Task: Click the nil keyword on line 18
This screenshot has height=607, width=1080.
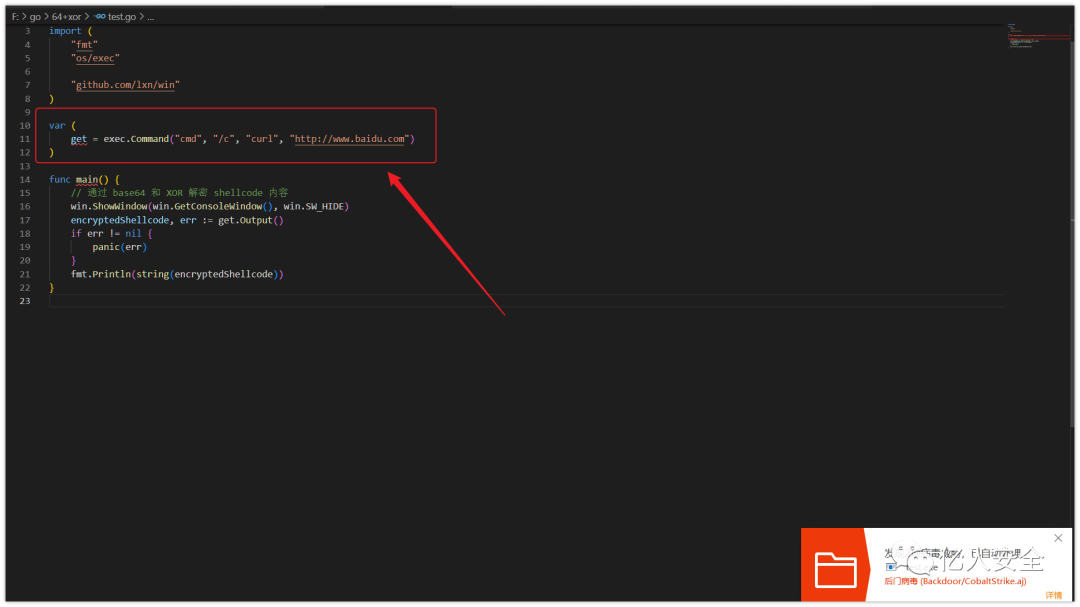Action: coord(133,233)
